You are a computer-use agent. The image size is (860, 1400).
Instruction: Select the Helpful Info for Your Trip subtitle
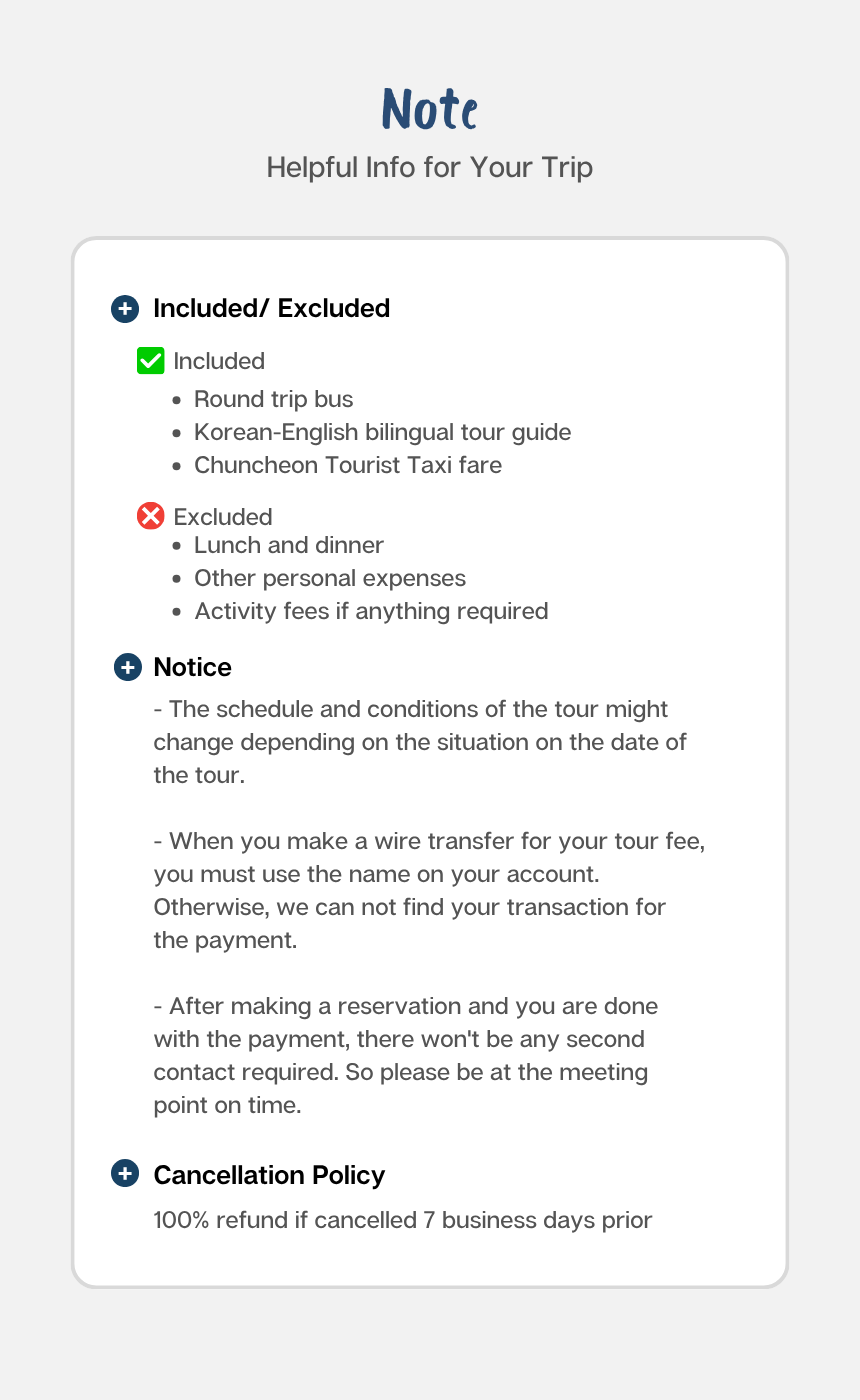[x=430, y=167]
